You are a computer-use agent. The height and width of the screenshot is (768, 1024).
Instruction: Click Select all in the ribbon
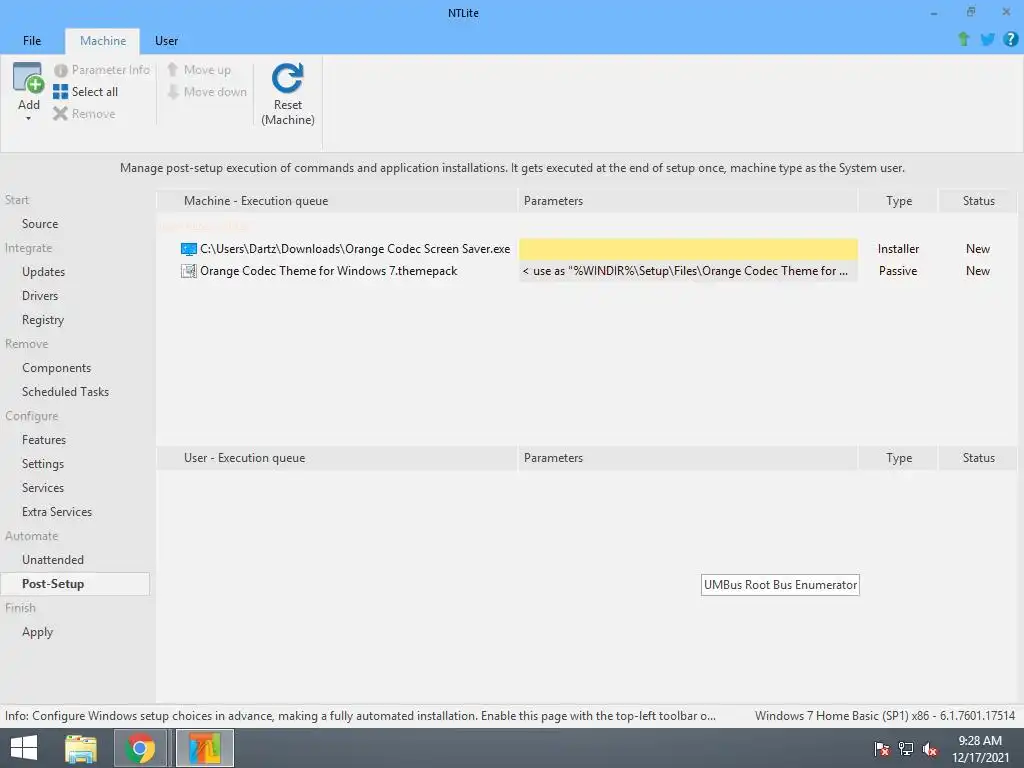click(86, 91)
